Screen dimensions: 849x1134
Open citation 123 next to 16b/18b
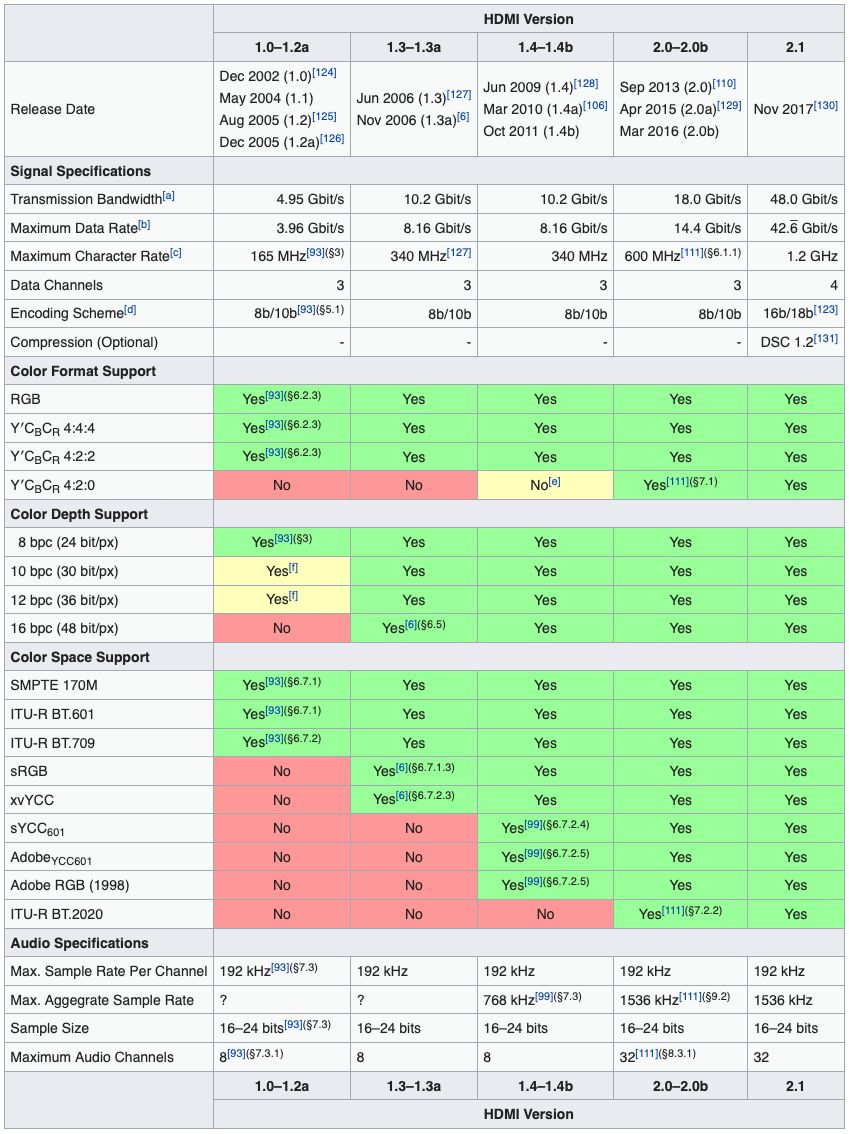click(x=826, y=310)
